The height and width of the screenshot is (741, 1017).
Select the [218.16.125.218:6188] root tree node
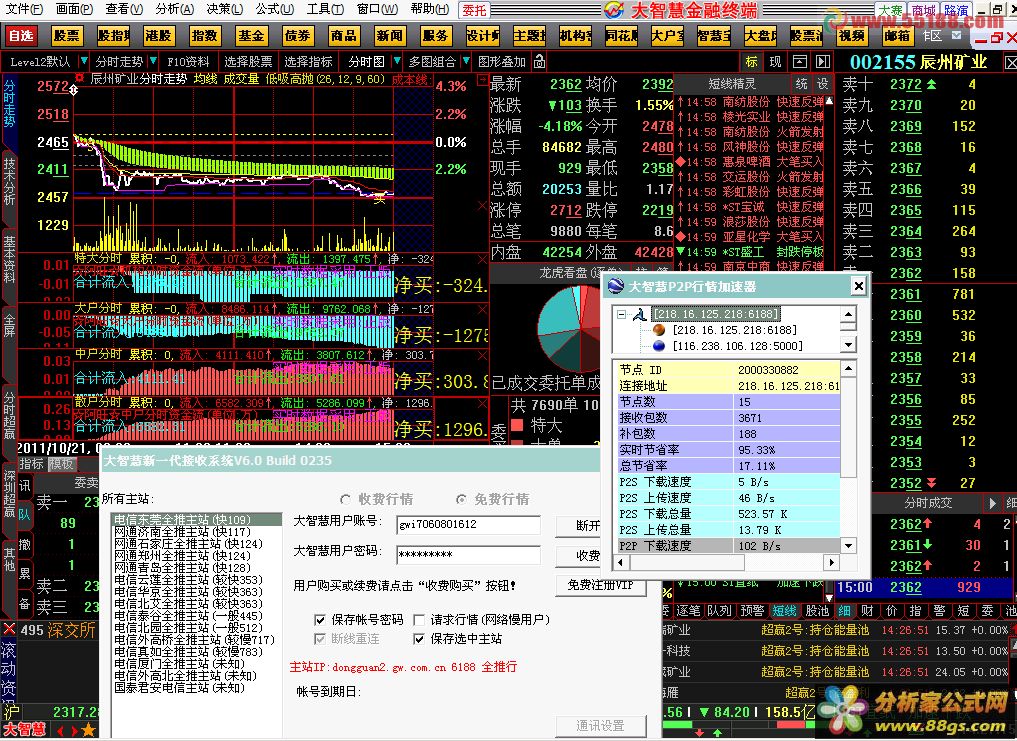(x=715, y=314)
